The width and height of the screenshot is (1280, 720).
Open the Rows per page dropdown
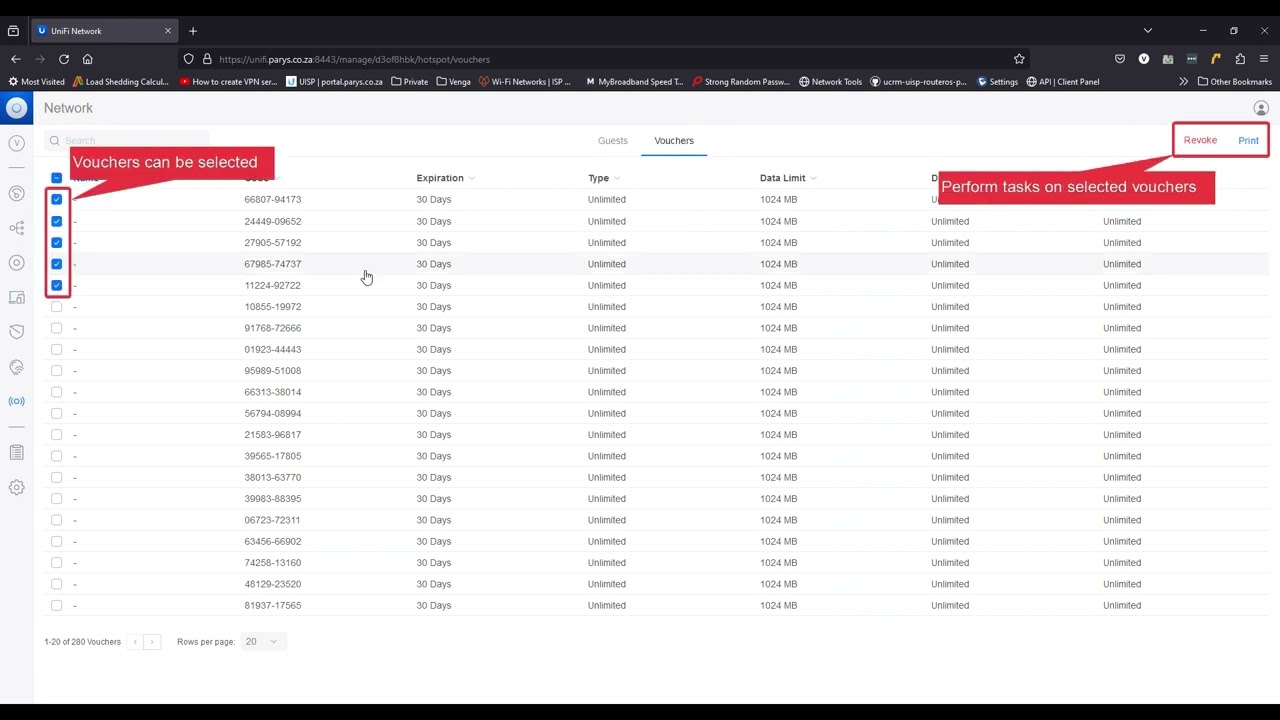coord(262,641)
